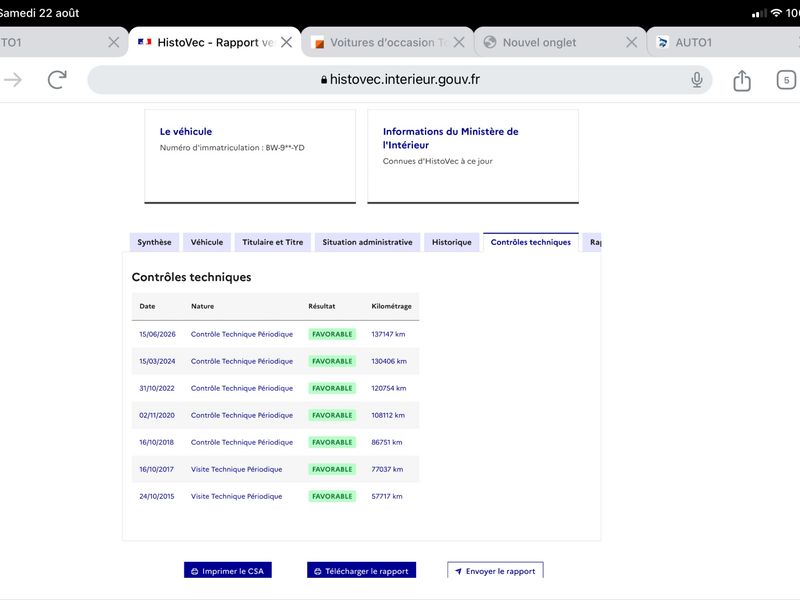Click the date 31/10/2022
Viewport: 800px width, 600px height.
[157, 388]
